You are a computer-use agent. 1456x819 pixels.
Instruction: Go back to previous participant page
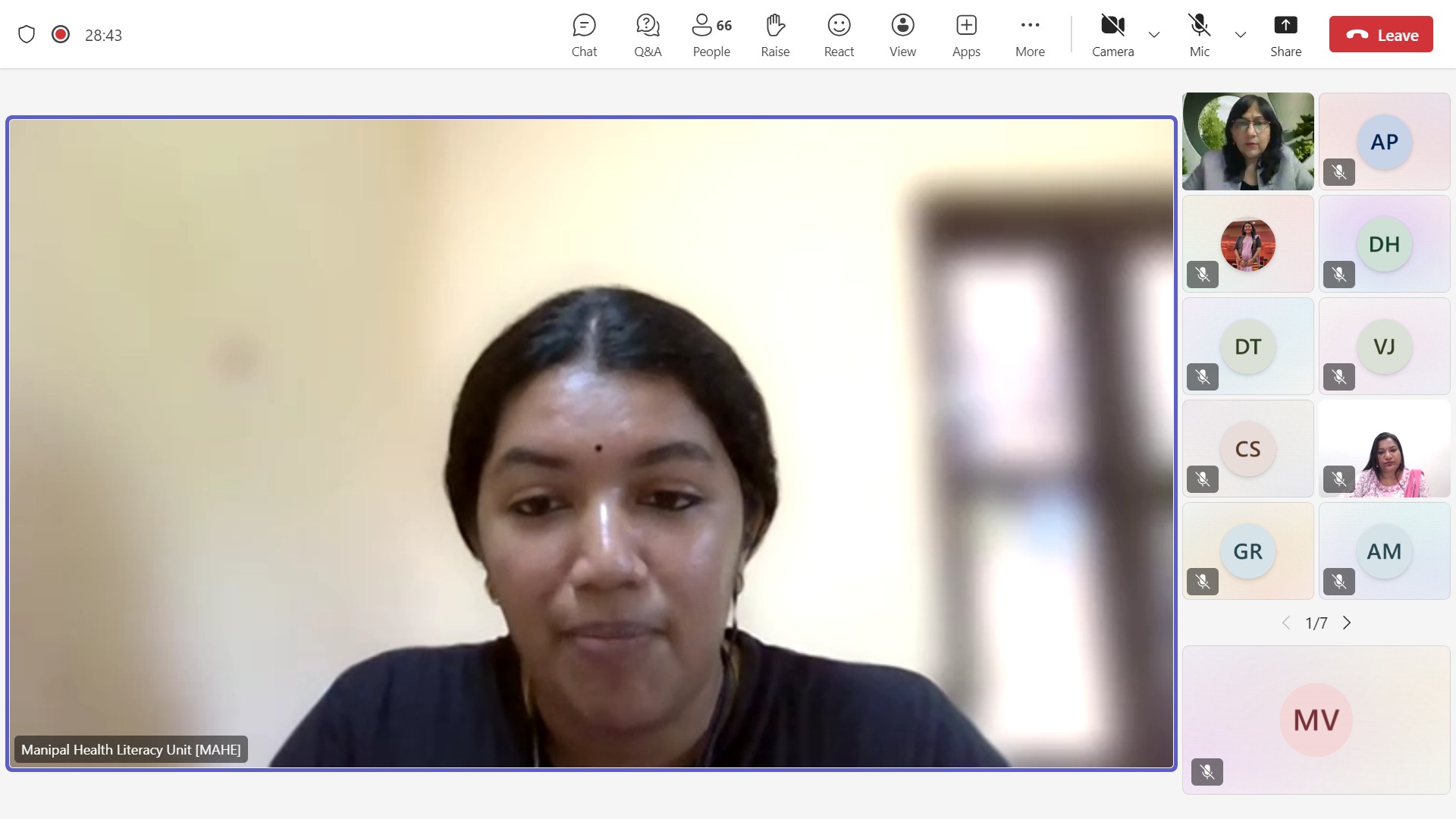pos(1286,622)
